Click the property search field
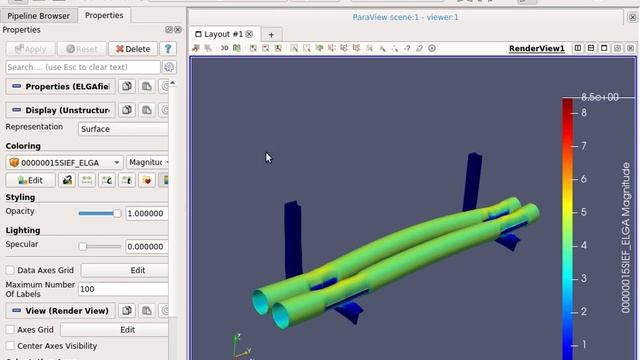 click(x=83, y=67)
